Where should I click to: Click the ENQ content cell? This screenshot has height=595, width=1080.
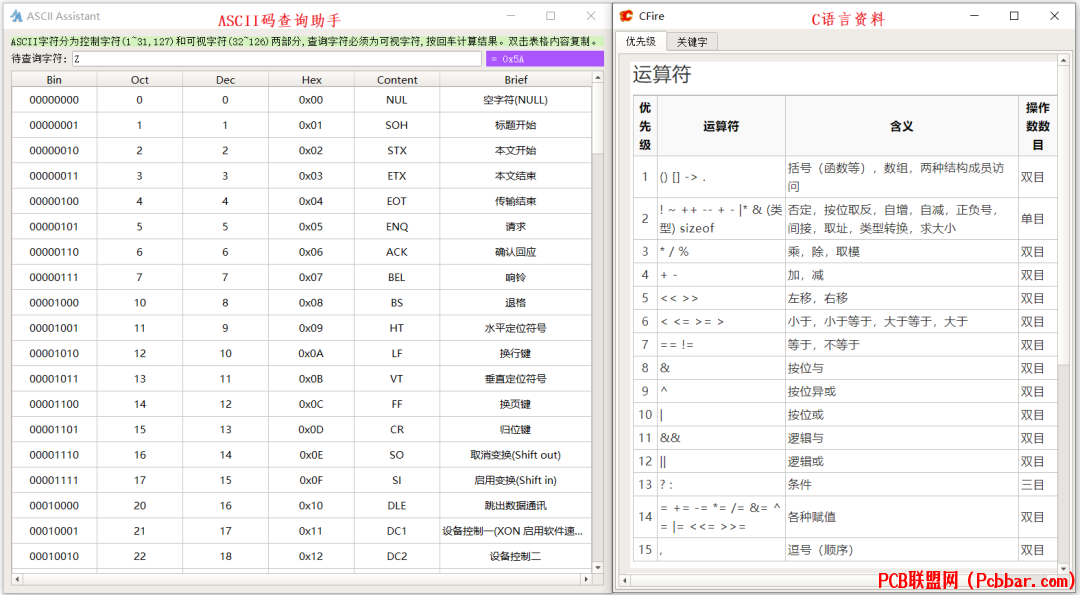[397, 227]
